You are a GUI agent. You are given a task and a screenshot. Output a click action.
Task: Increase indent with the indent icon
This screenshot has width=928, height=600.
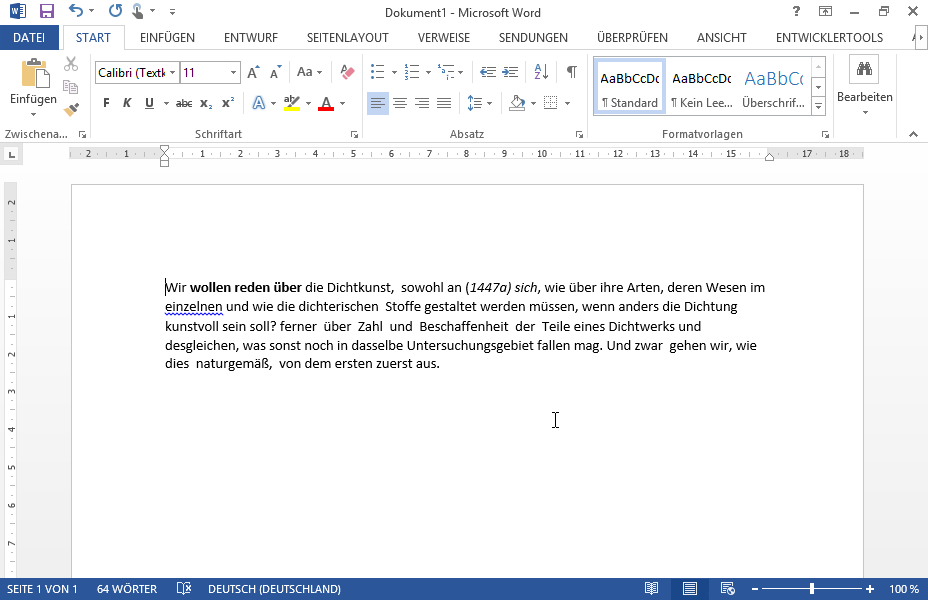(x=511, y=72)
